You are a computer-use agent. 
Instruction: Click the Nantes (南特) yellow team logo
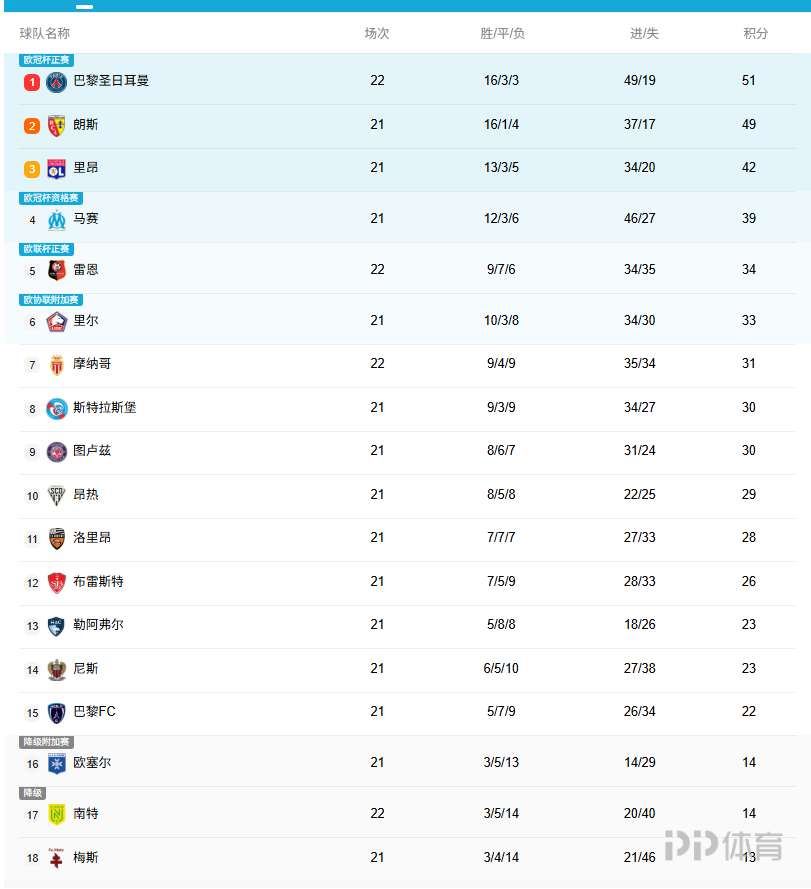click(57, 815)
